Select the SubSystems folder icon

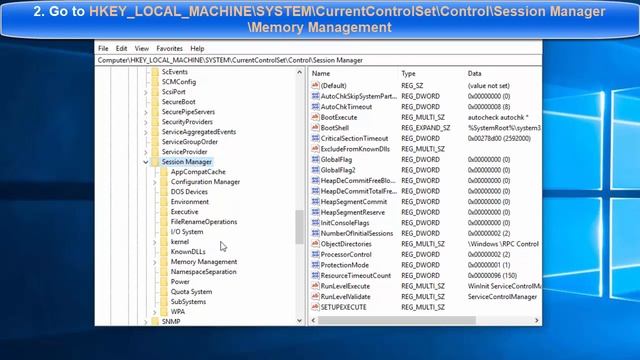pyautogui.click(x=164, y=302)
